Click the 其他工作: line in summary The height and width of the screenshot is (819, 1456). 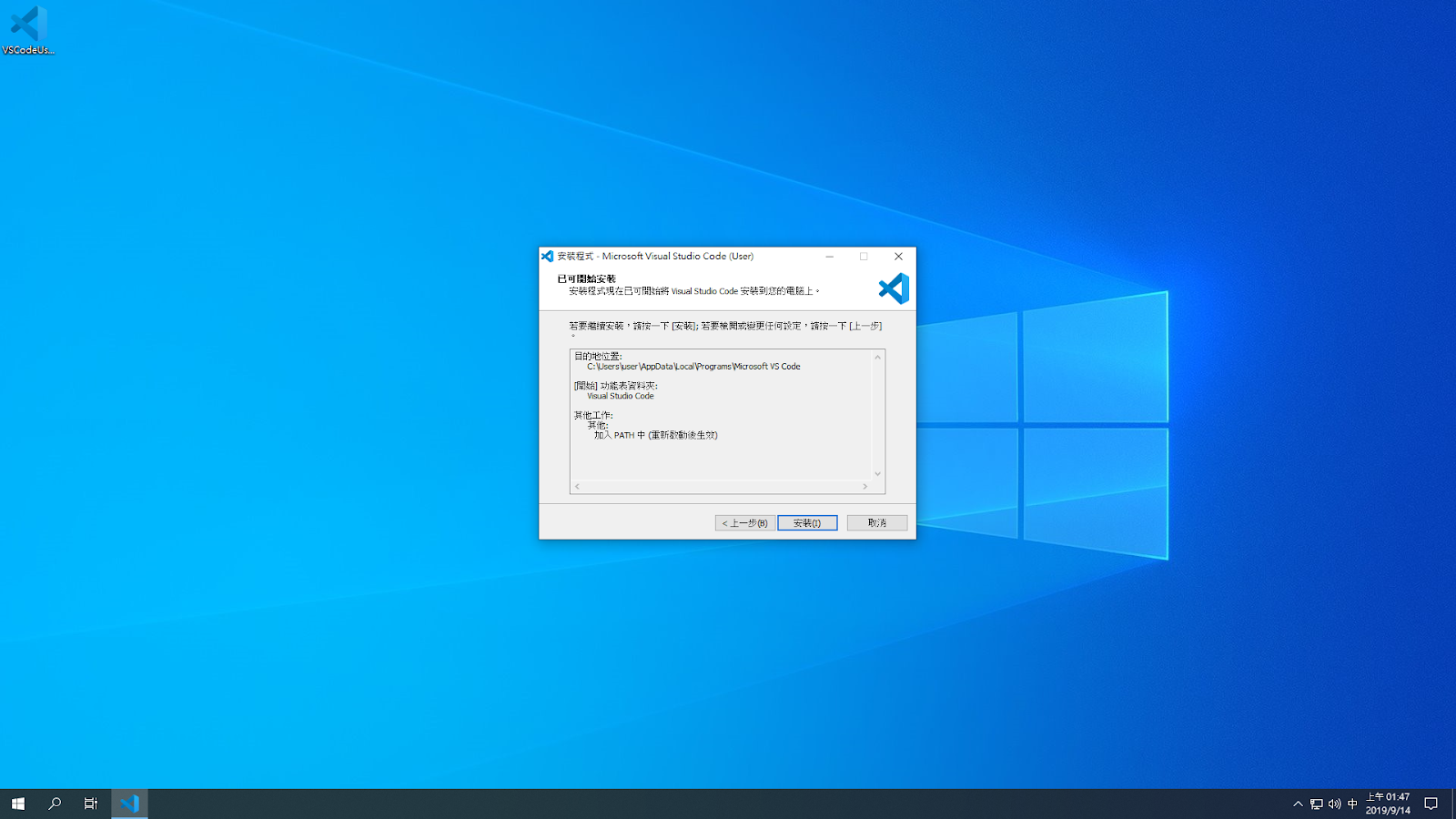click(x=593, y=416)
